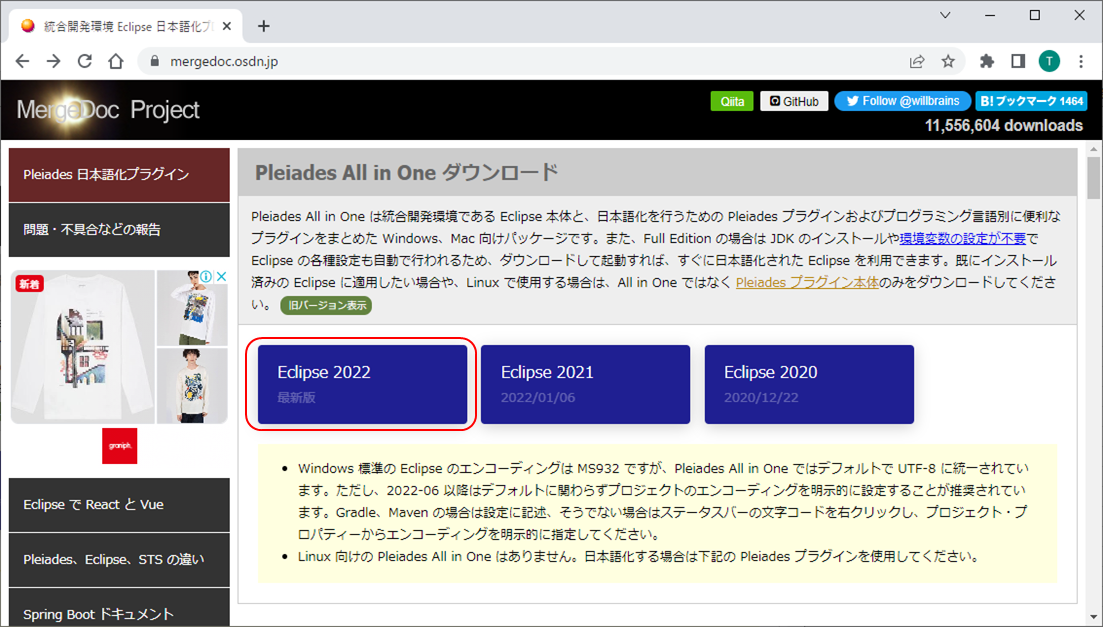Viewport: 1103px width, 627px height.
Task: Open the GitHub badge in the page header
Action: tap(794, 100)
